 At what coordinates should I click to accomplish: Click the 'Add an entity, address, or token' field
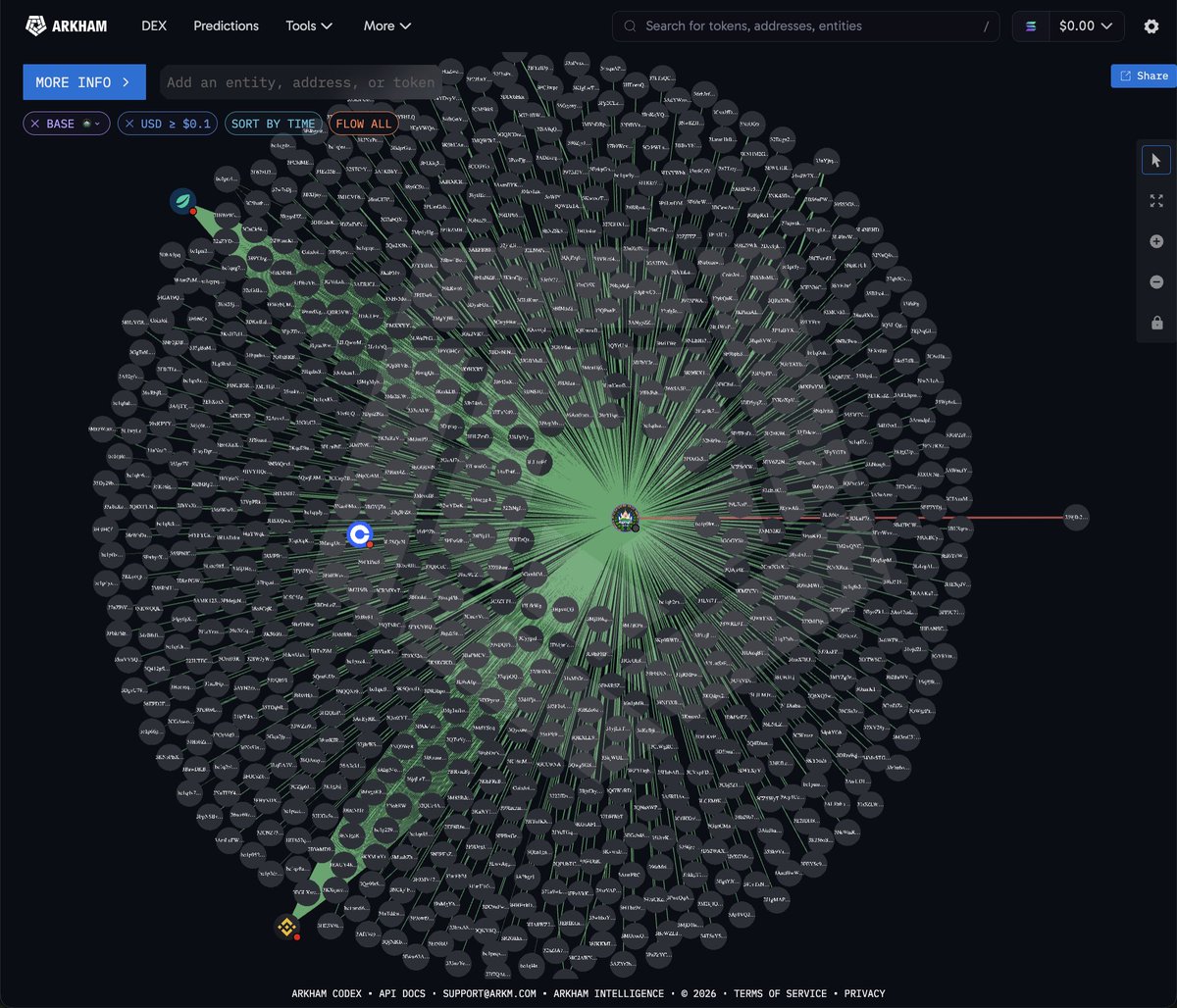pyautogui.click(x=300, y=82)
